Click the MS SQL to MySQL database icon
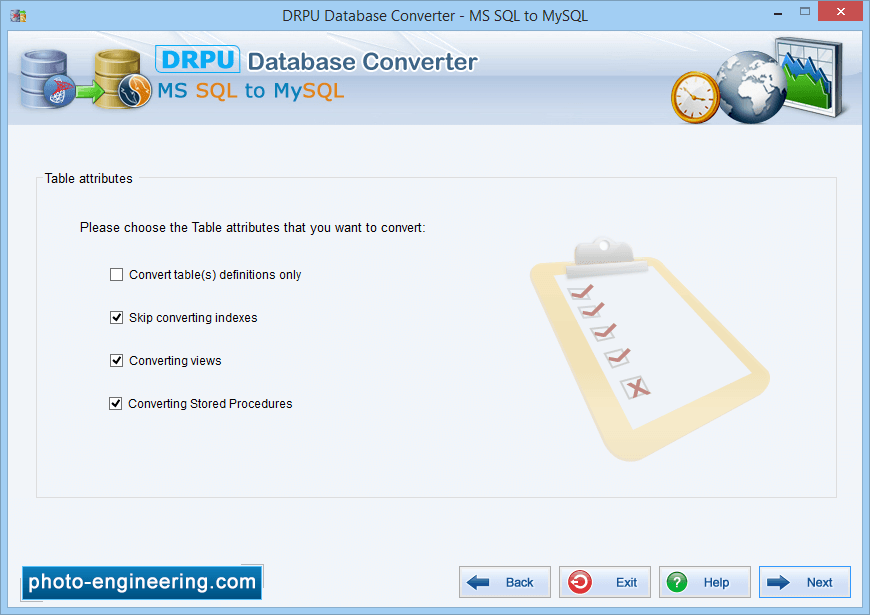This screenshot has width=870, height=615. [86, 79]
